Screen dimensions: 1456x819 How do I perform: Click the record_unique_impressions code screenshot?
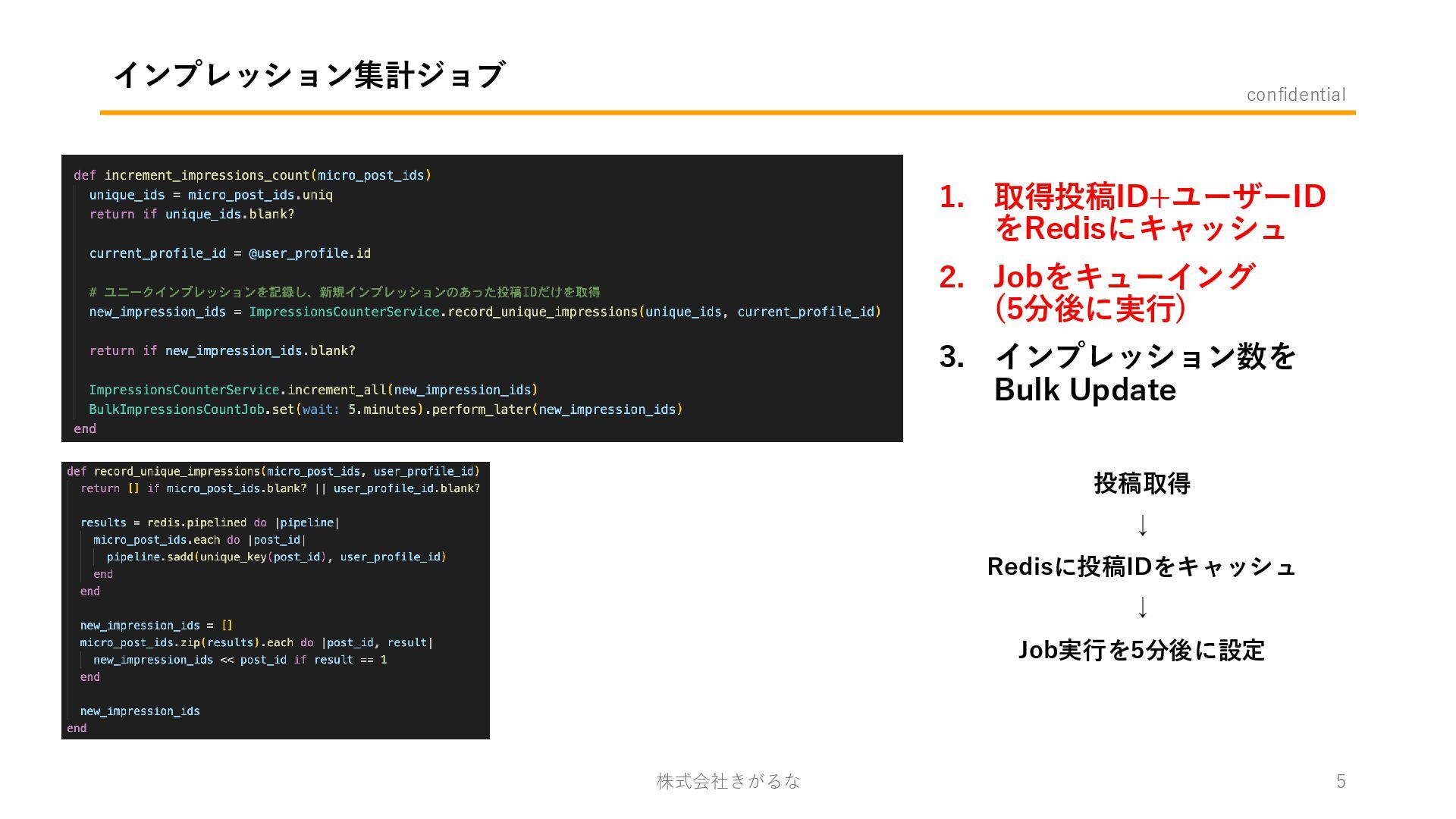275,600
